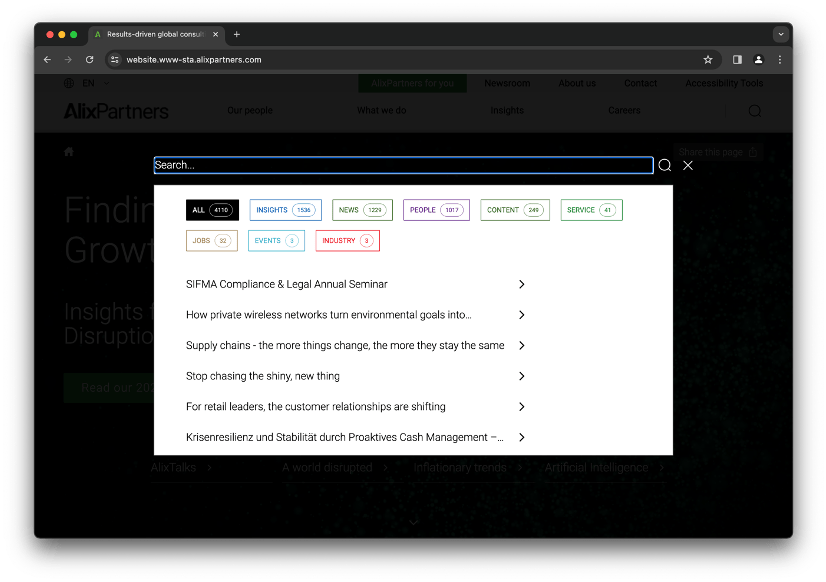Open the Chrome three-dot menu
The width and height of the screenshot is (826, 582).
[x=780, y=60]
